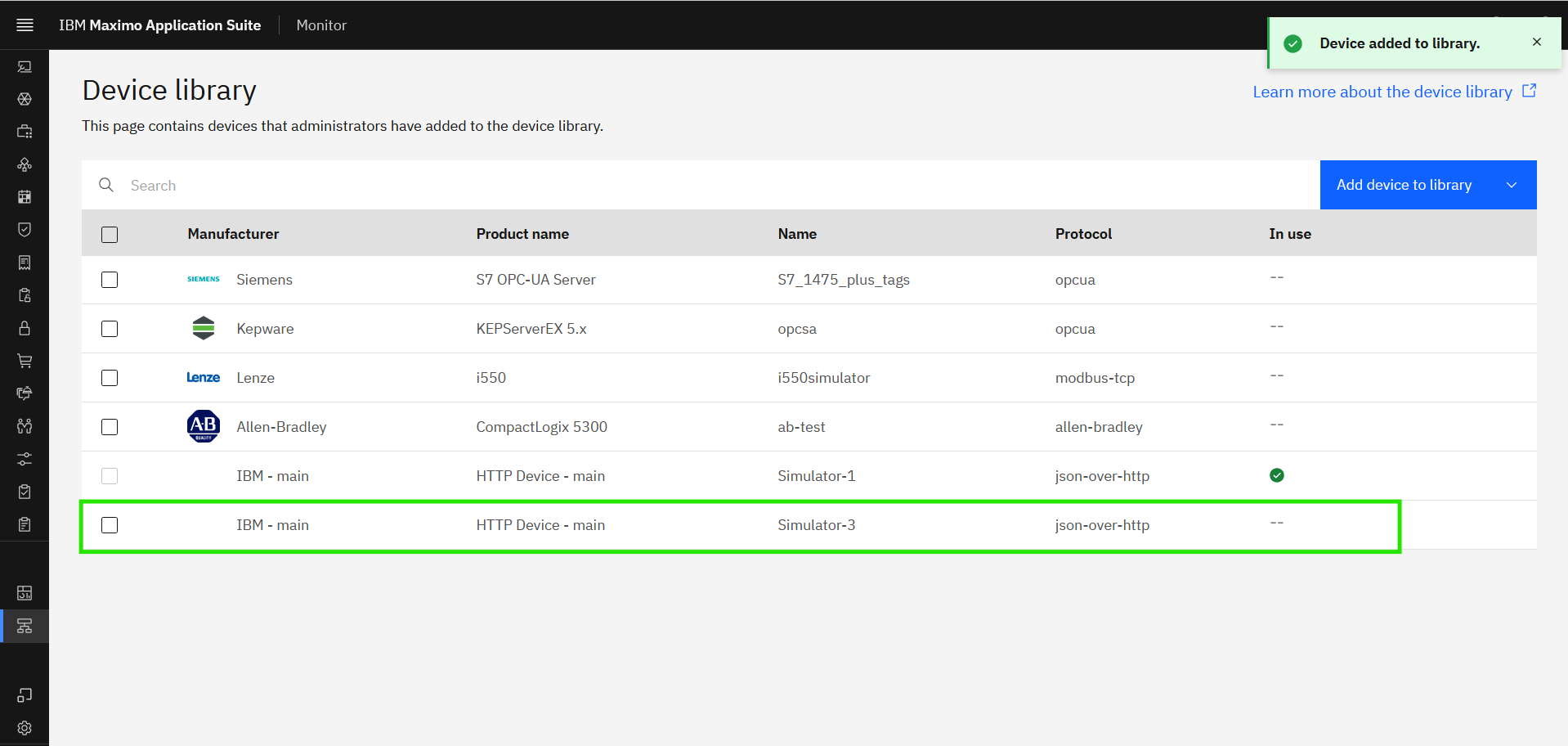Click the Simulator-1 row checkbox
This screenshot has width=1568, height=746.
[110, 476]
